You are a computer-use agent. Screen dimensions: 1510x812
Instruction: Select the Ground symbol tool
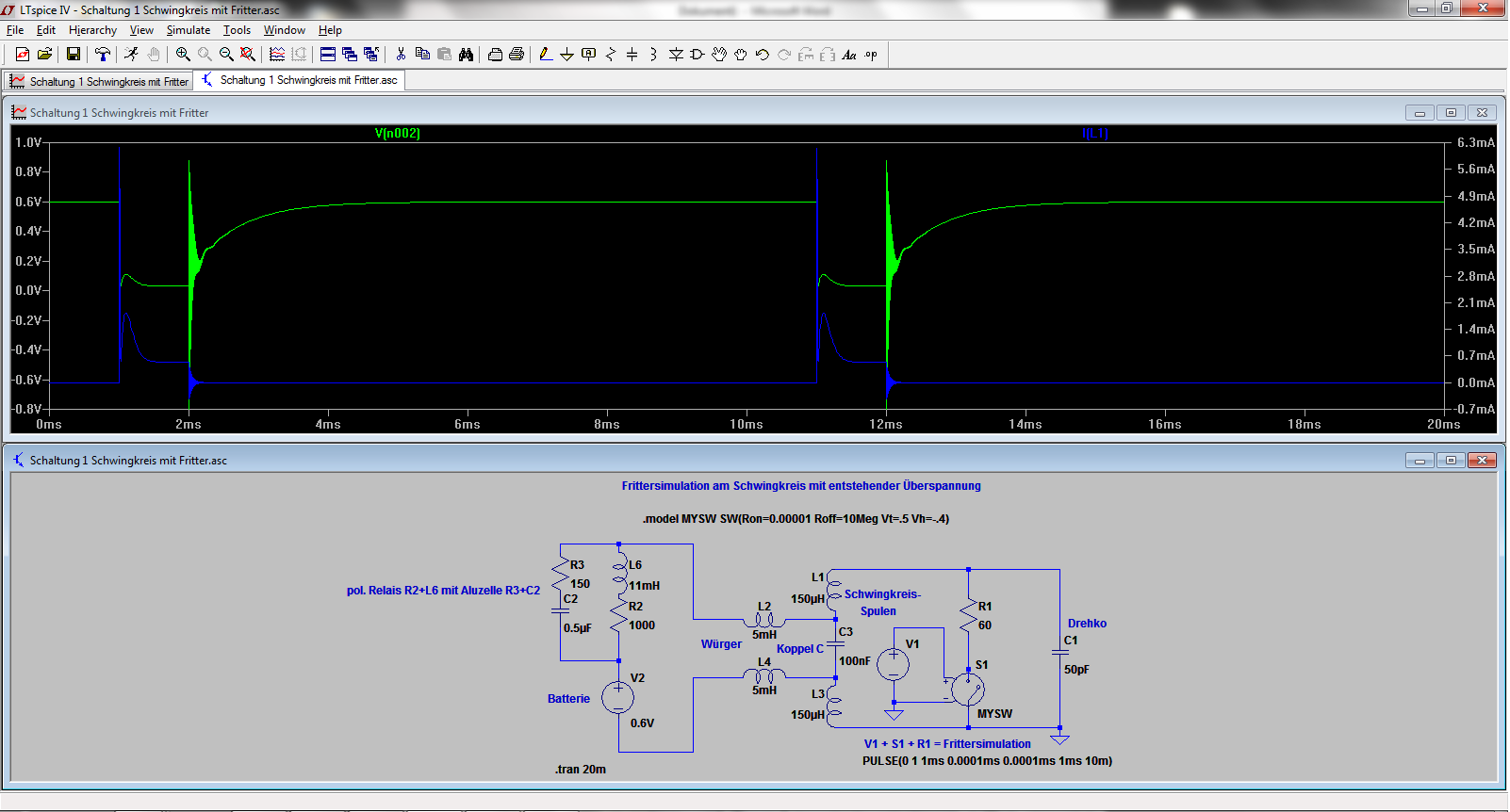click(566, 55)
